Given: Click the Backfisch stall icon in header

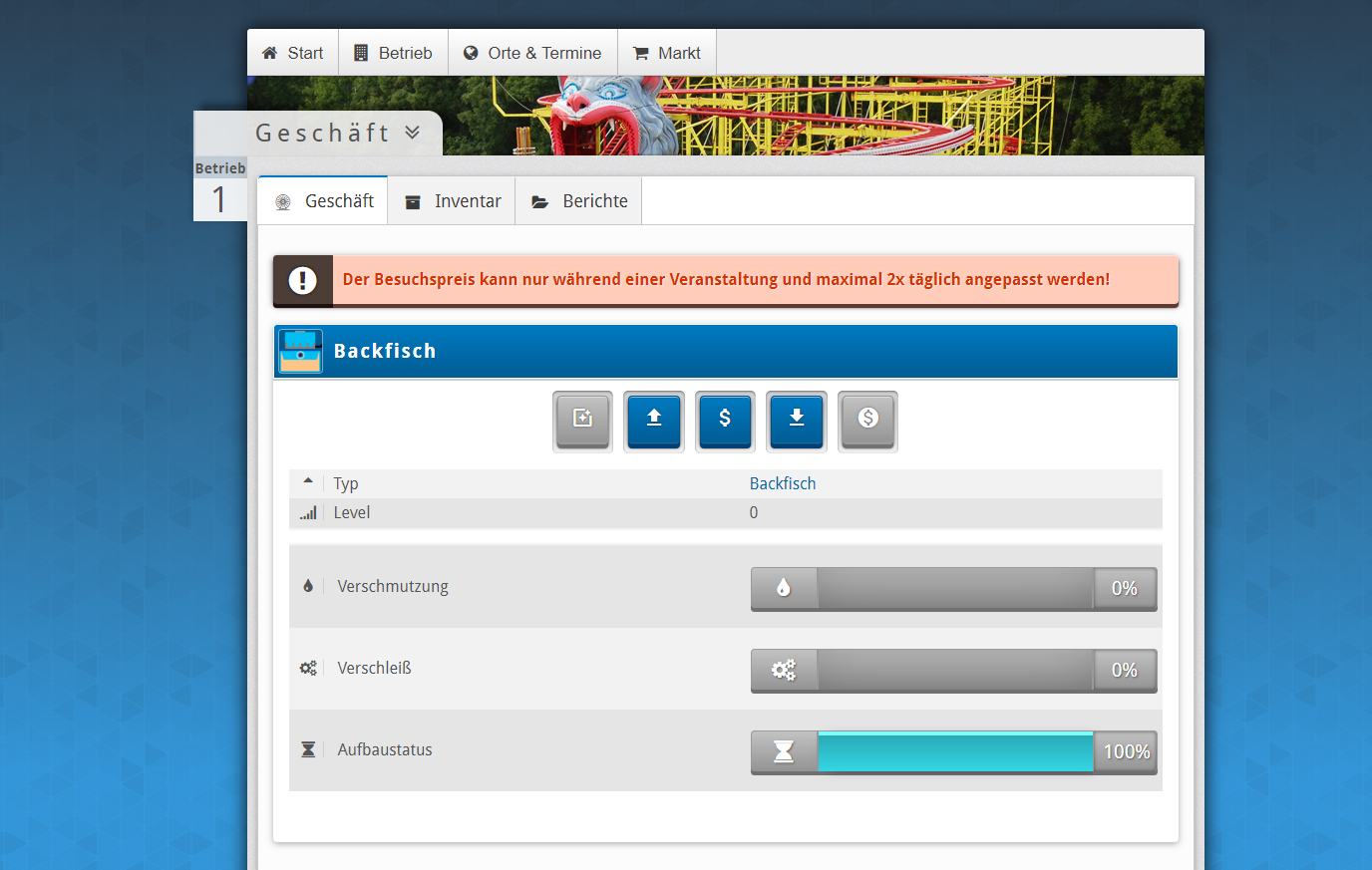Looking at the screenshot, I should [x=300, y=352].
